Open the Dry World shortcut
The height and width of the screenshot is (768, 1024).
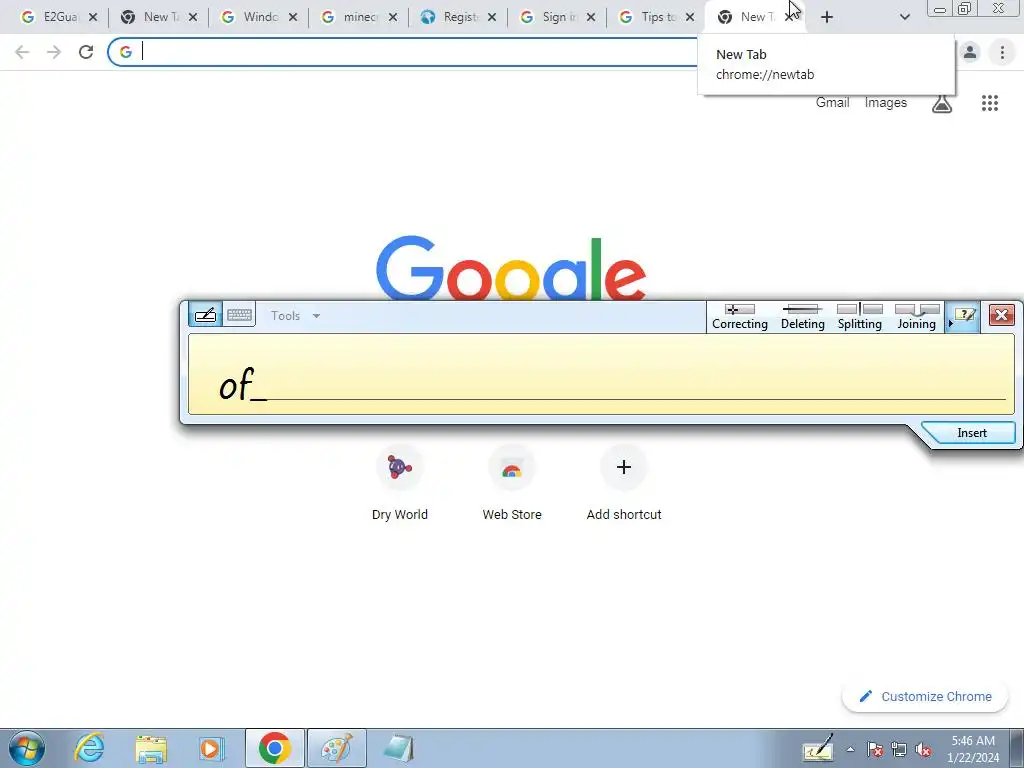click(400, 483)
